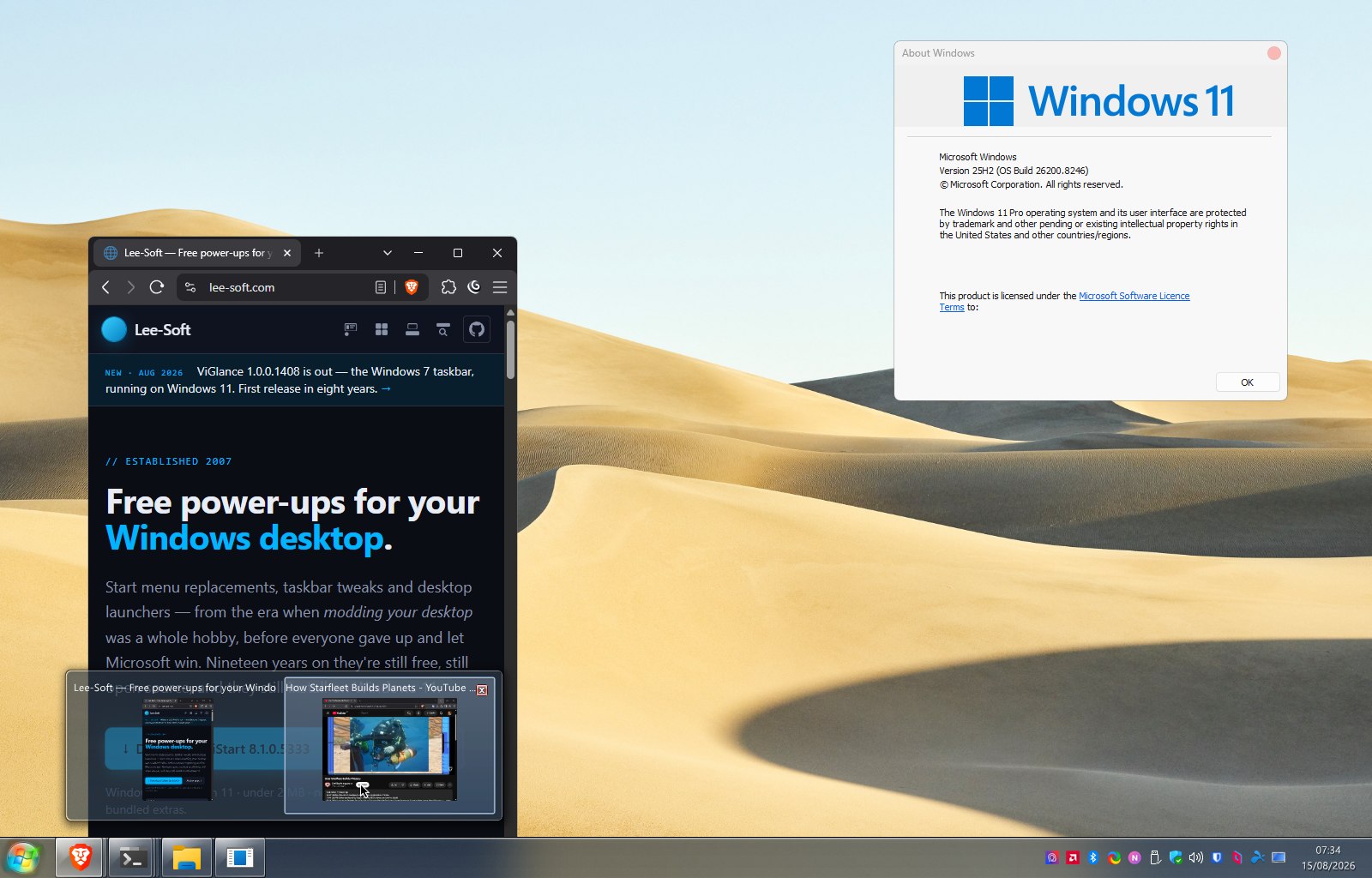Click 'Version 25H2' text in About Windows
The height and width of the screenshot is (878, 1372).
[966, 171]
